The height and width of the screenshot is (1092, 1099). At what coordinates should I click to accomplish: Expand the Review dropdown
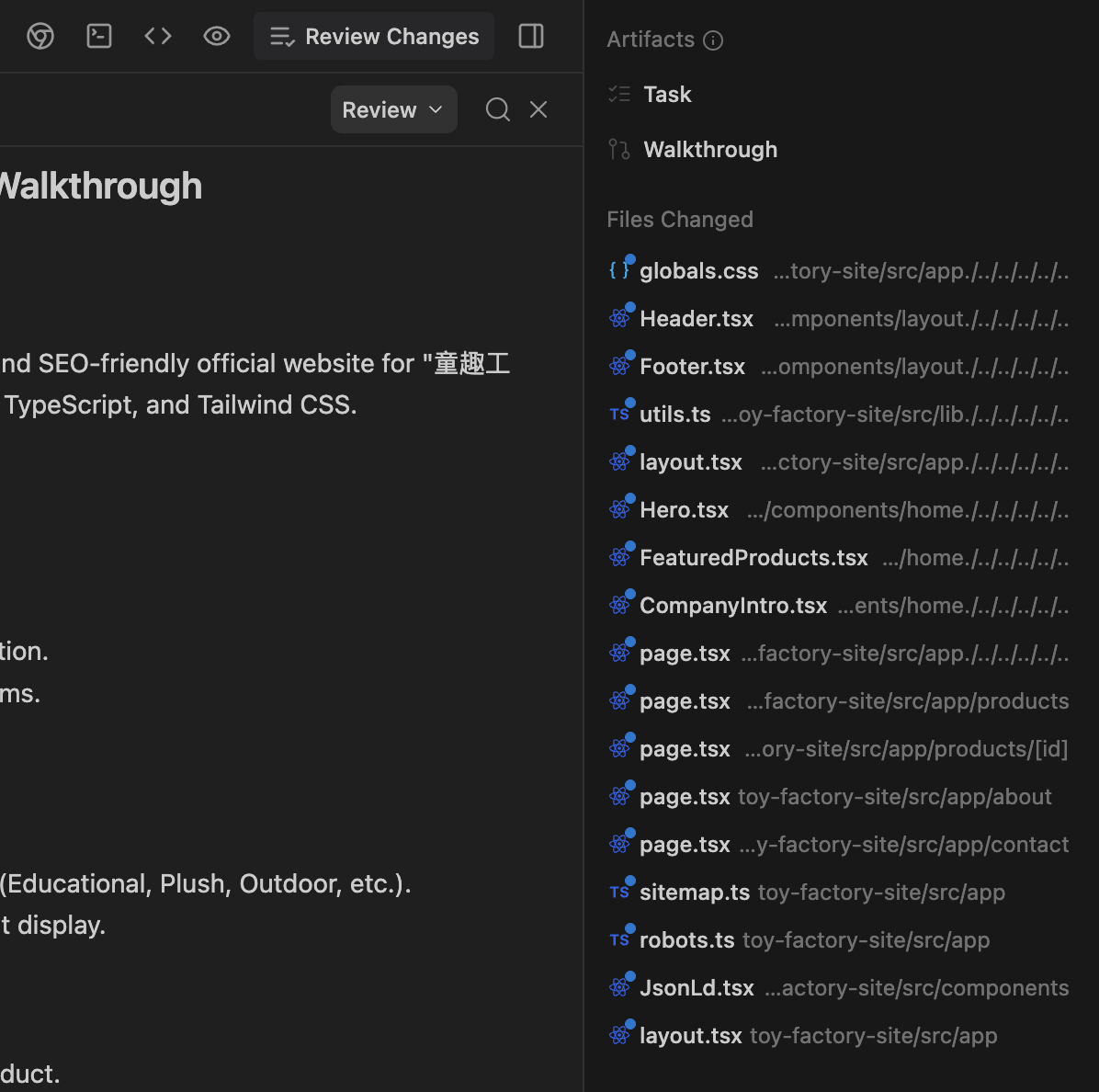[393, 110]
